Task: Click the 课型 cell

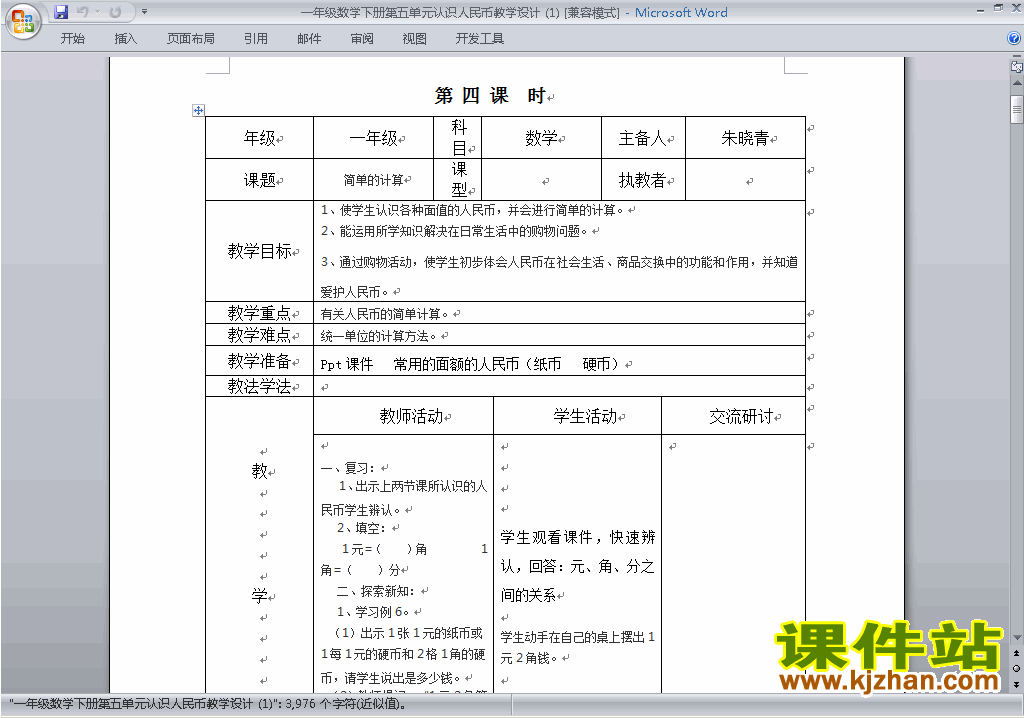Action: [458, 180]
